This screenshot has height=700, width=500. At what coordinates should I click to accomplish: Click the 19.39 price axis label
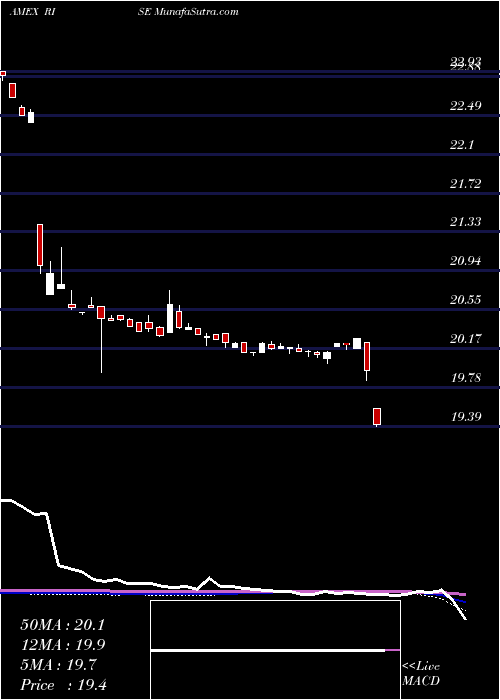466,417
